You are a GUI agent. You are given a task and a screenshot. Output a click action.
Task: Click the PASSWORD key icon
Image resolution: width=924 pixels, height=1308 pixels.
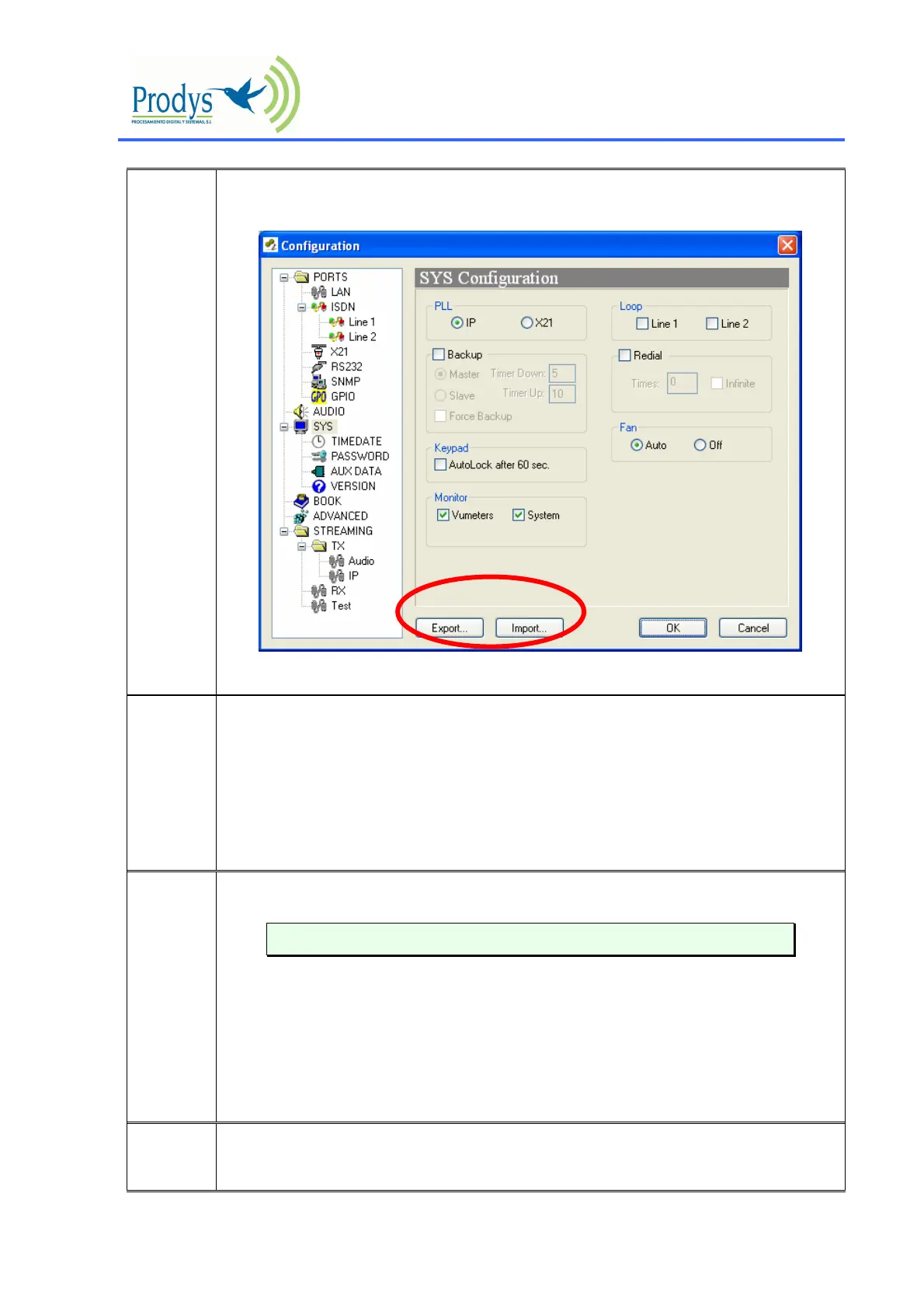point(318,456)
